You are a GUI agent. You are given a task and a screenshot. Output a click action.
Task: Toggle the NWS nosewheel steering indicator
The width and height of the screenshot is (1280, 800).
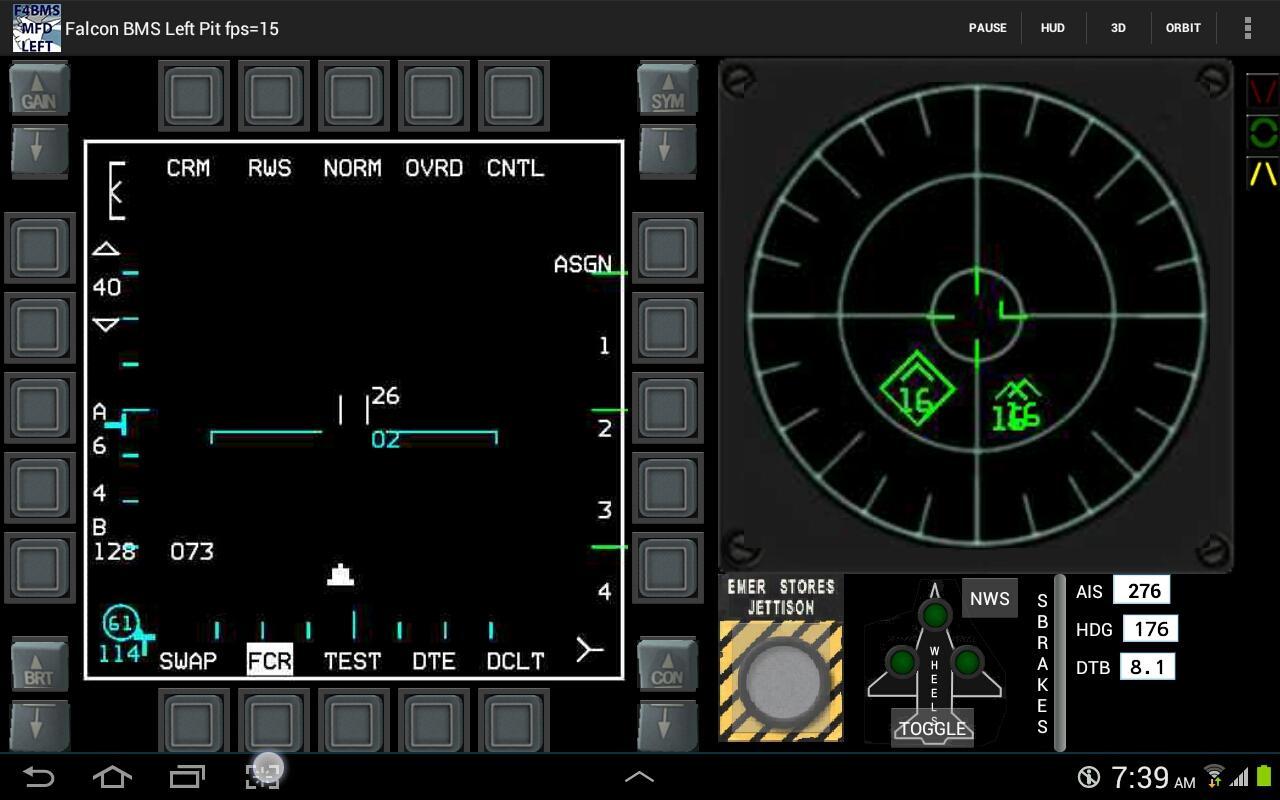coord(988,598)
